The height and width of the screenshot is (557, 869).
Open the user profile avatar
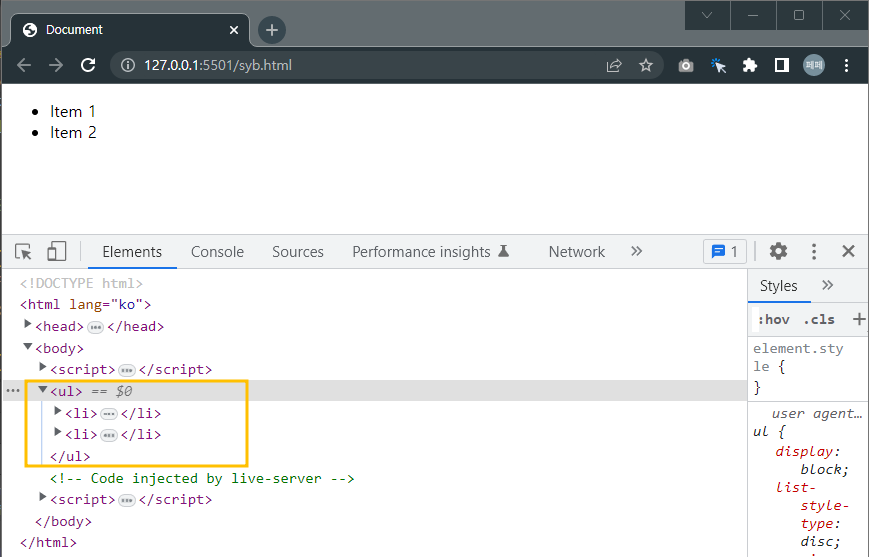pyautogui.click(x=814, y=65)
